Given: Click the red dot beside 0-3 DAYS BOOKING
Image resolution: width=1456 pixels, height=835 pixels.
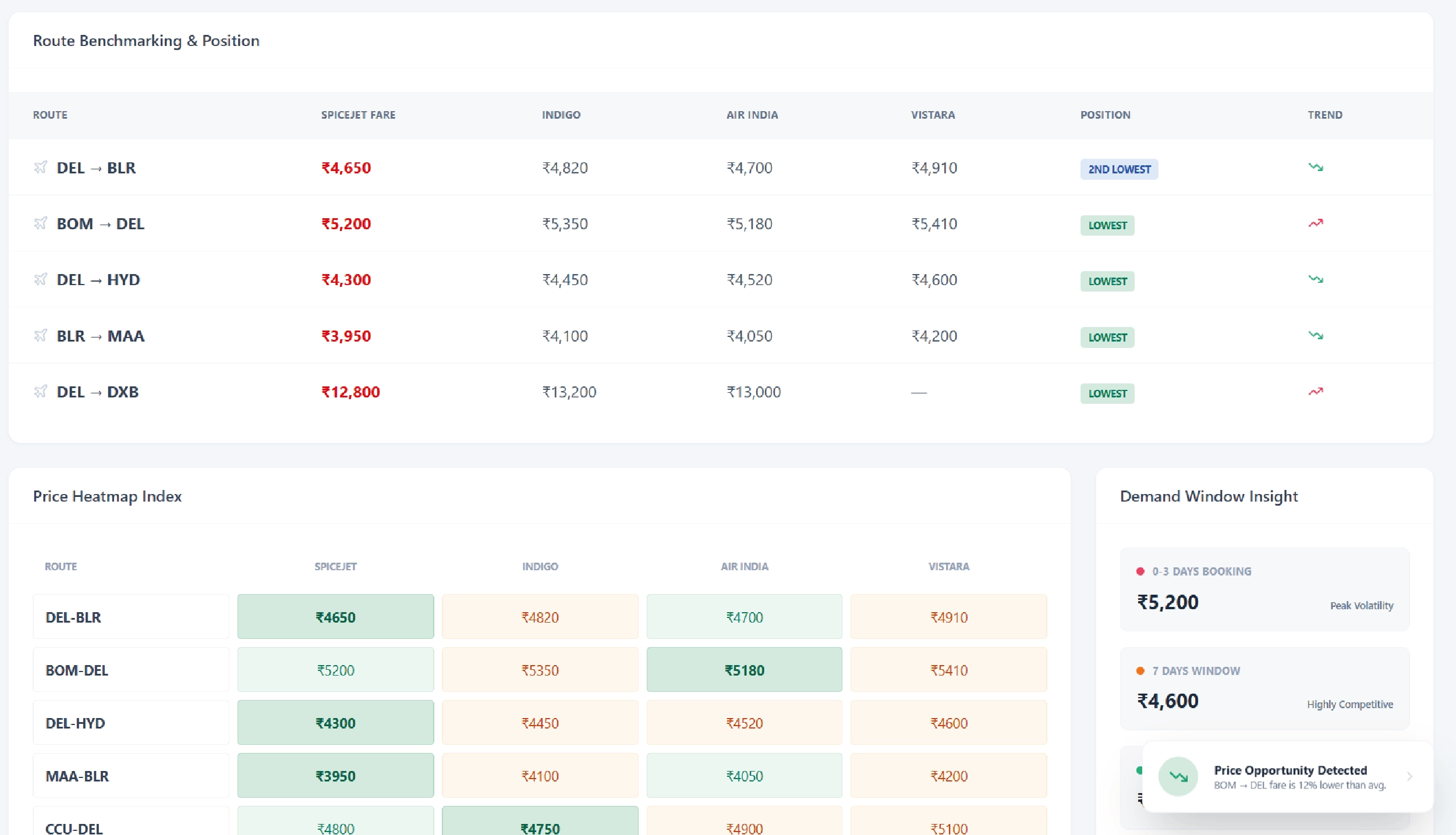Looking at the screenshot, I should coord(1139,571).
